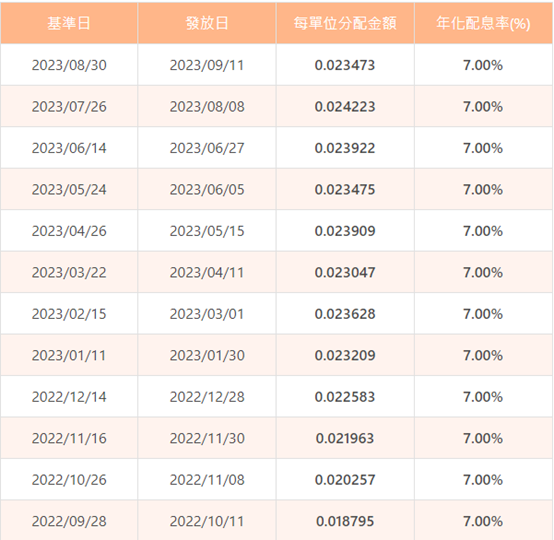Select the 2023/06/14 record date cell

69,148
